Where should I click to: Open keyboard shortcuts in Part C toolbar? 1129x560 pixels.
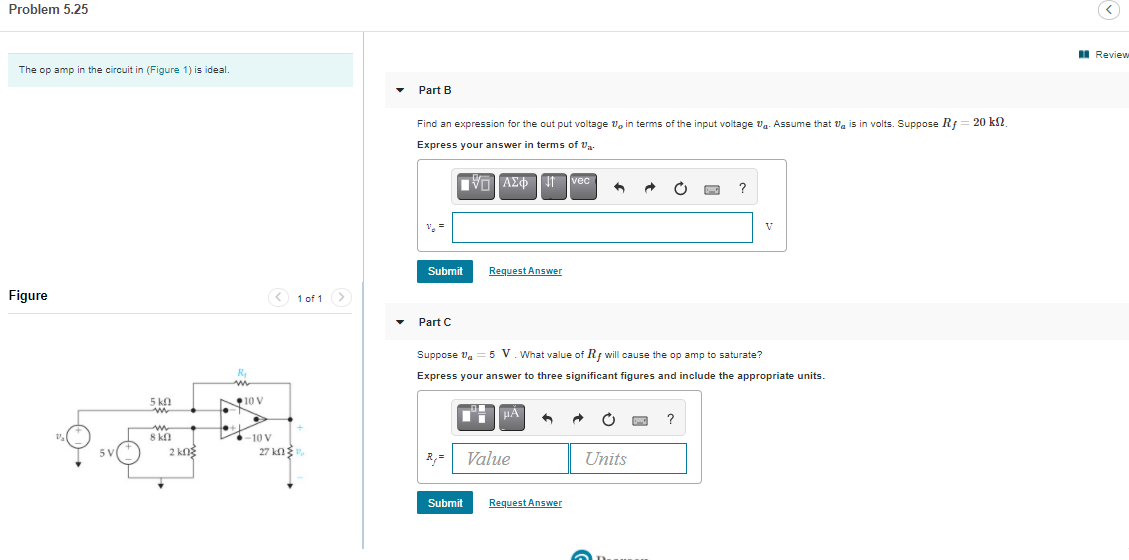point(640,420)
